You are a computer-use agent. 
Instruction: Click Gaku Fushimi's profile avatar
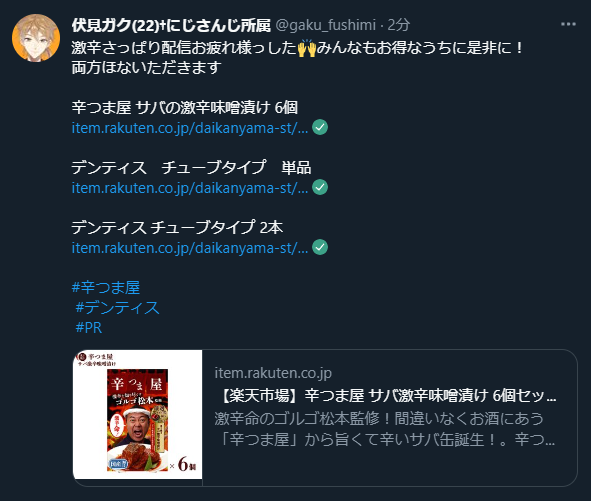click(36, 38)
